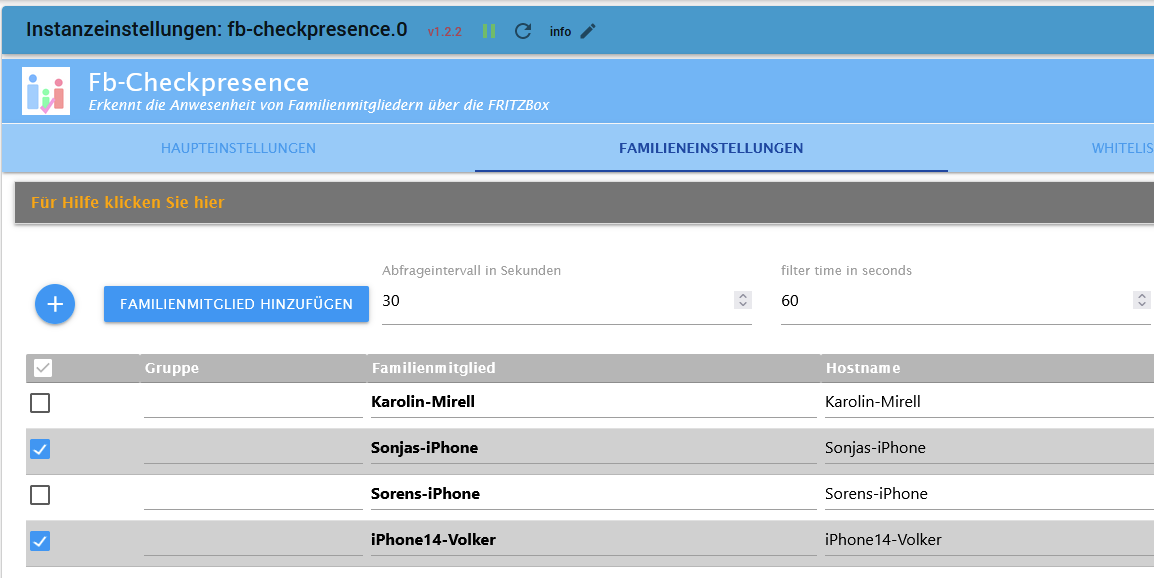Check the Sorens-iPhone row checkbox

[x=40, y=495]
